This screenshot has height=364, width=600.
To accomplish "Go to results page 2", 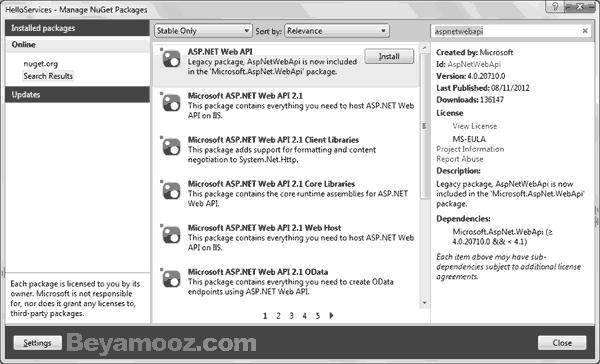I will click(x=278, y=316).
